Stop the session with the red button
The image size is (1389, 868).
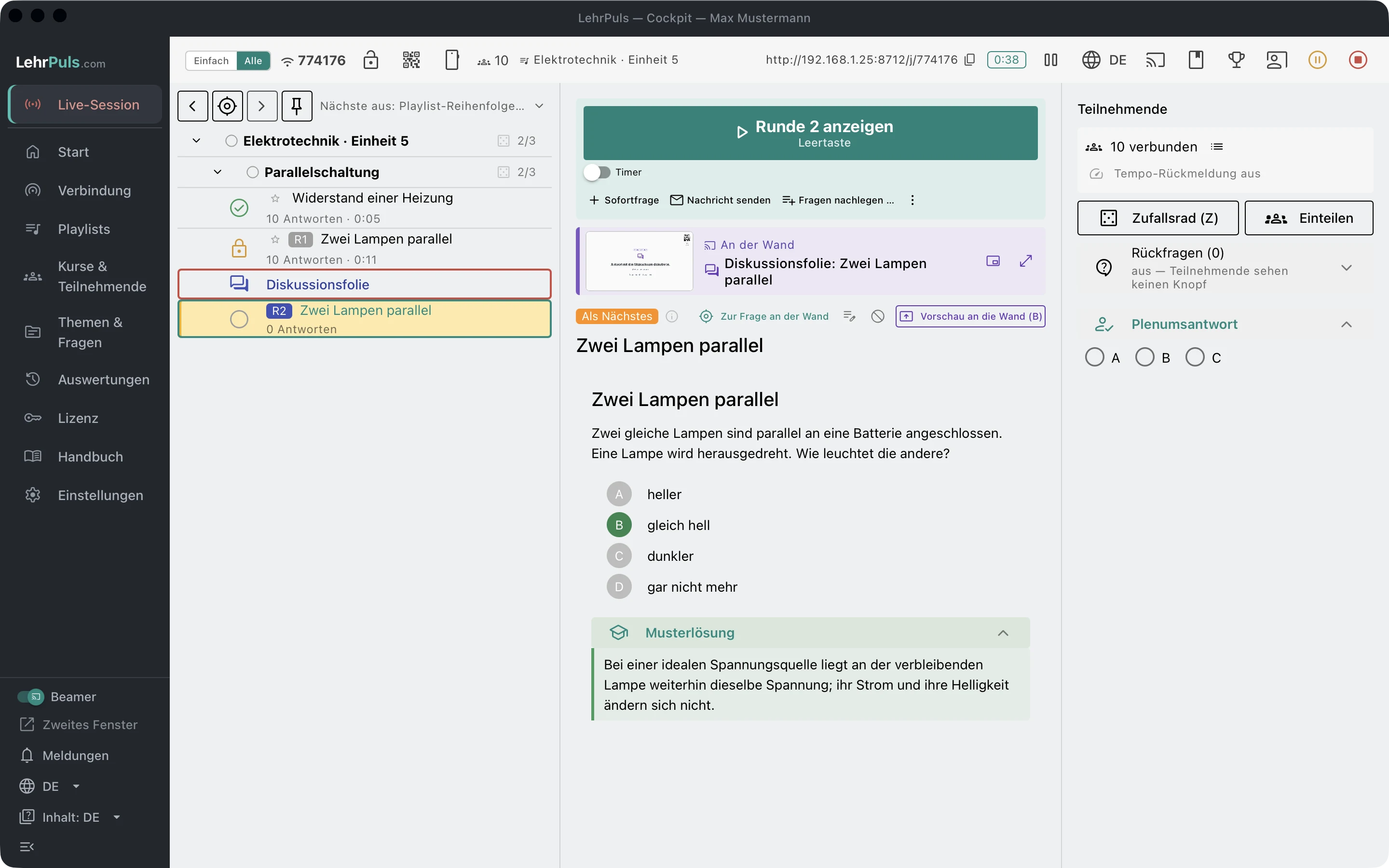pyautogui.click(x=1358, y=60)
